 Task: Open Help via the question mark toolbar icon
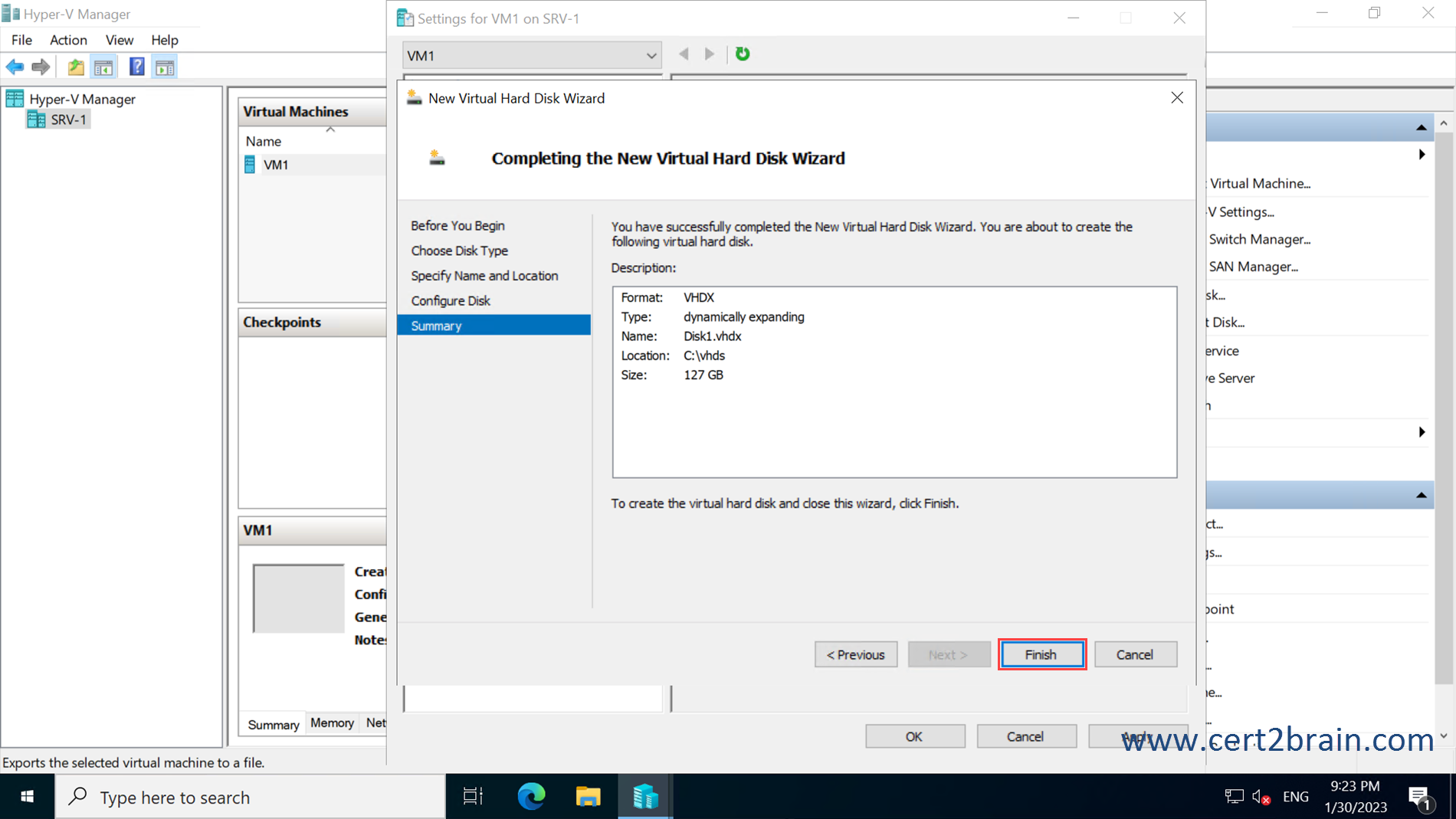click(x=136, y=67)
